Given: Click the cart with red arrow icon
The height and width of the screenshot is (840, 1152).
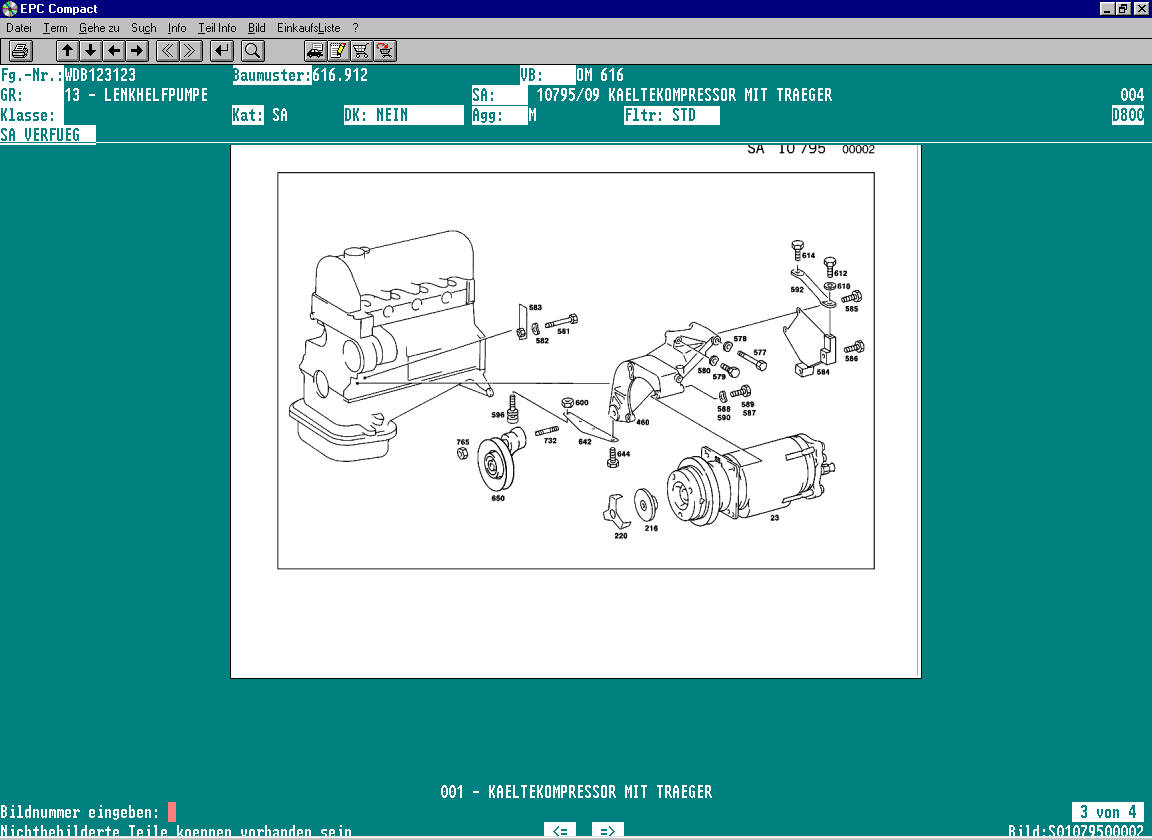Looking at the screenshot, I should pos(384,50).
